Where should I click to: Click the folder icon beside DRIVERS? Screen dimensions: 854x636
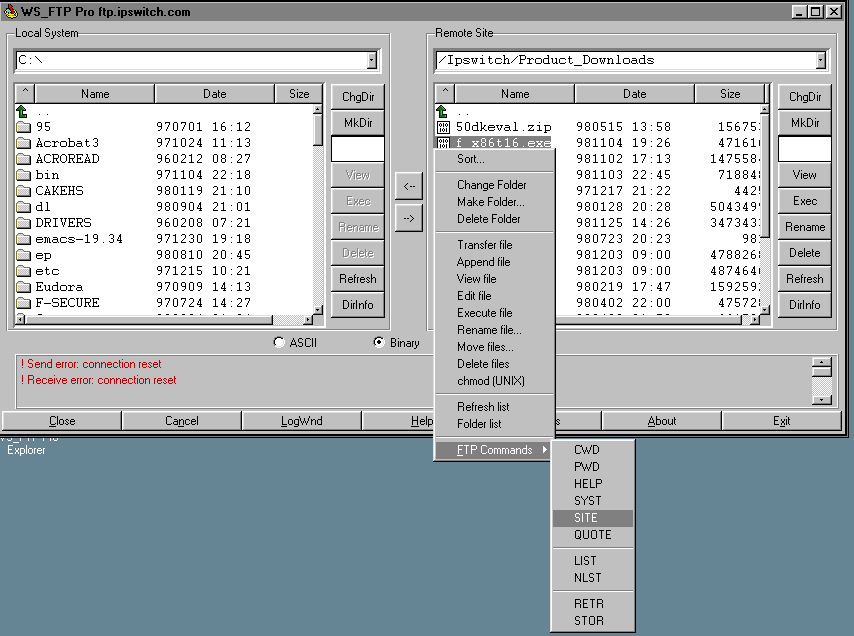(23, 223)
